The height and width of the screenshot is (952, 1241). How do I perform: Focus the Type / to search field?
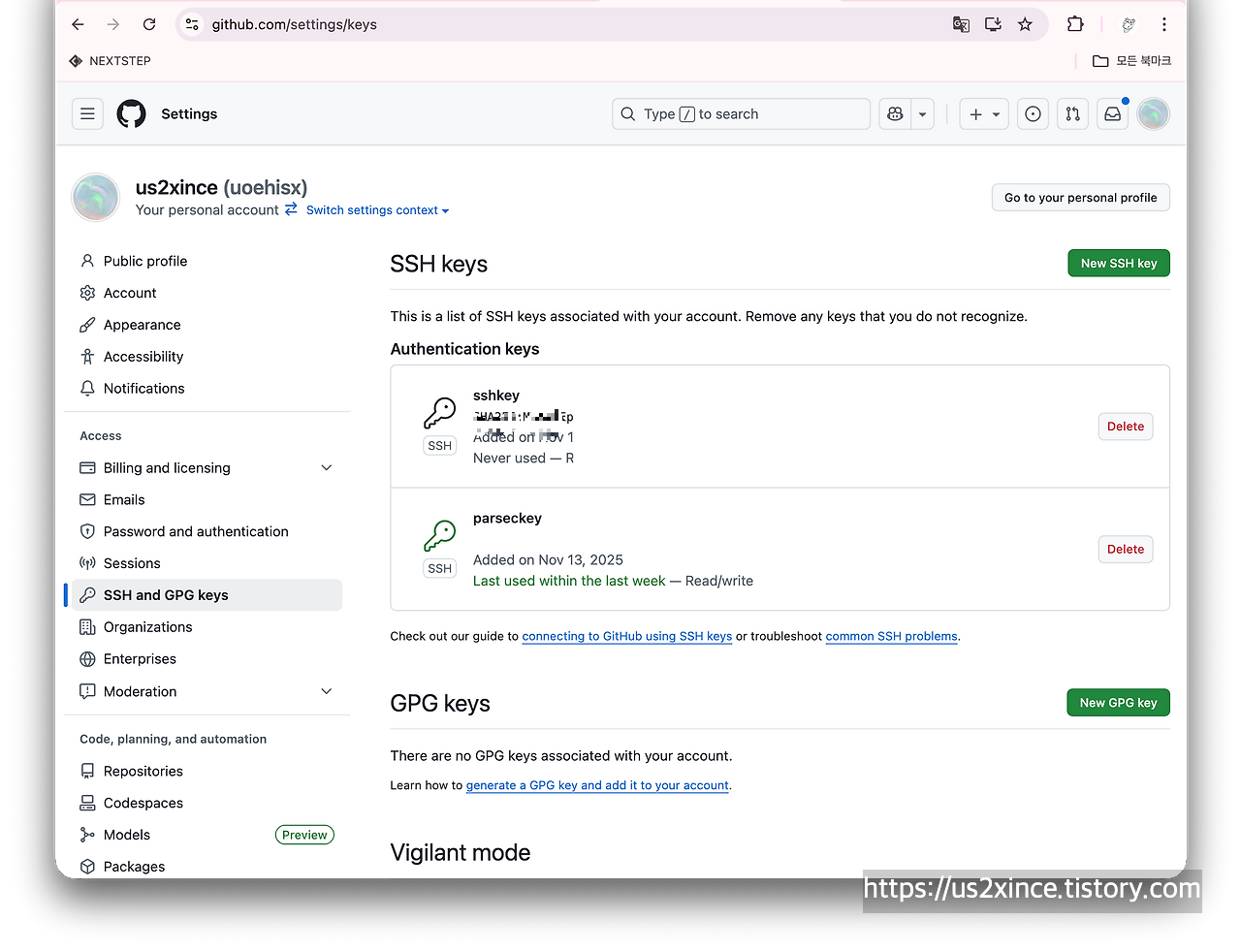pos(741,113)
